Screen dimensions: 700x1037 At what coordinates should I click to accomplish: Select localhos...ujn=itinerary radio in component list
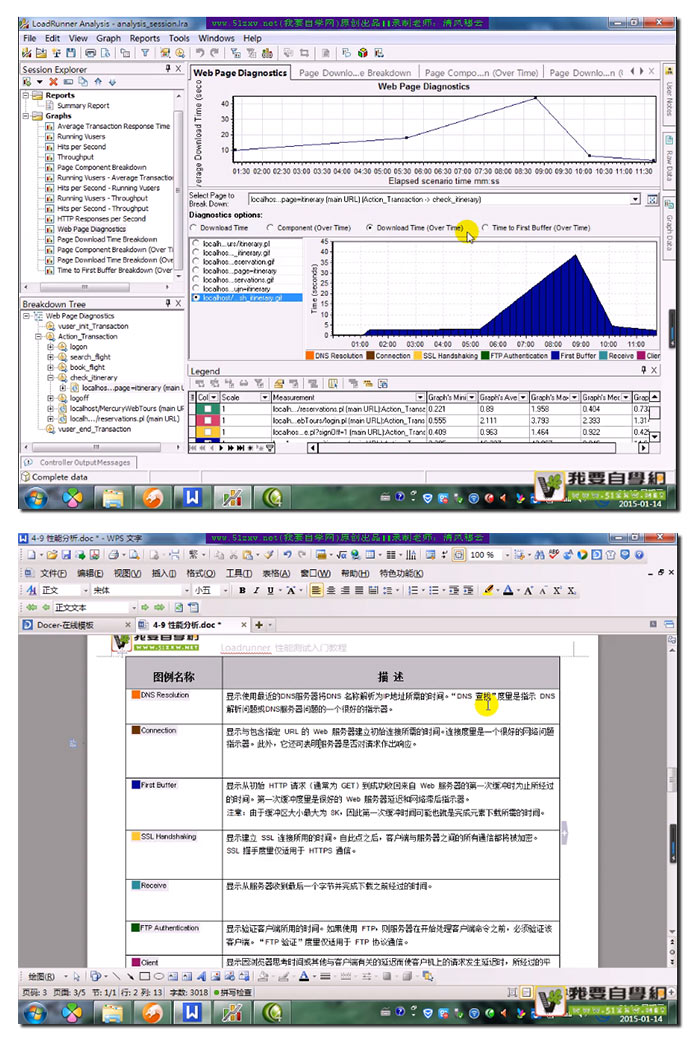pos(196,289)
